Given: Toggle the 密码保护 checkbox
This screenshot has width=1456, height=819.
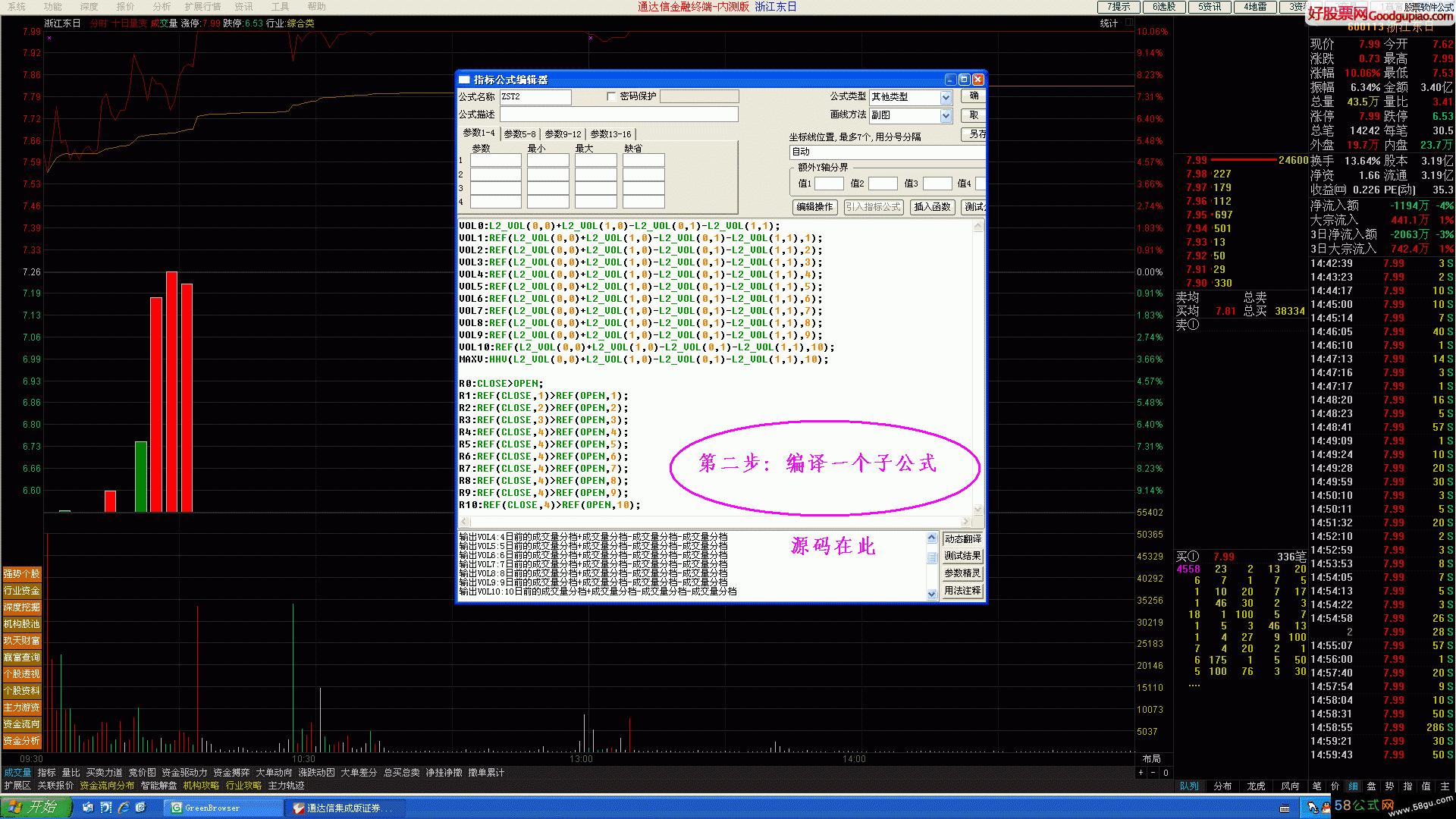Looking at the screenshot, I should (x=611, y=96).
